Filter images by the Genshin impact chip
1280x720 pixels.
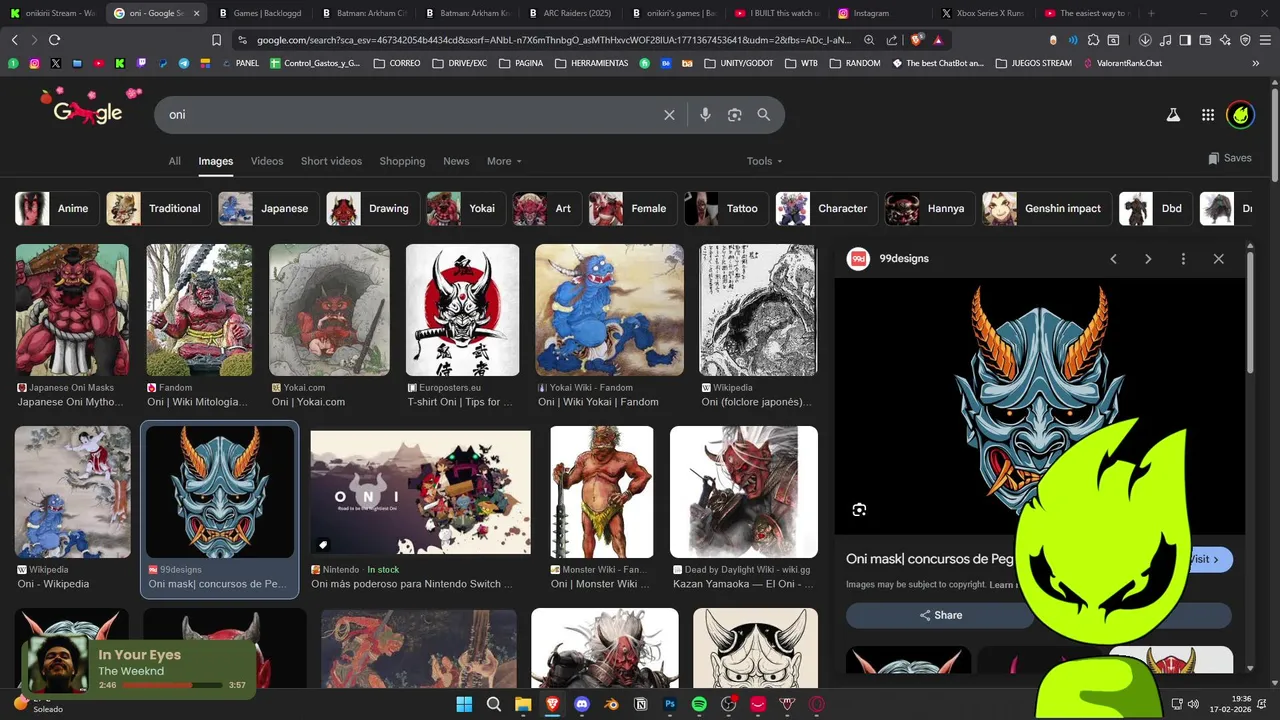[1047, 209]
